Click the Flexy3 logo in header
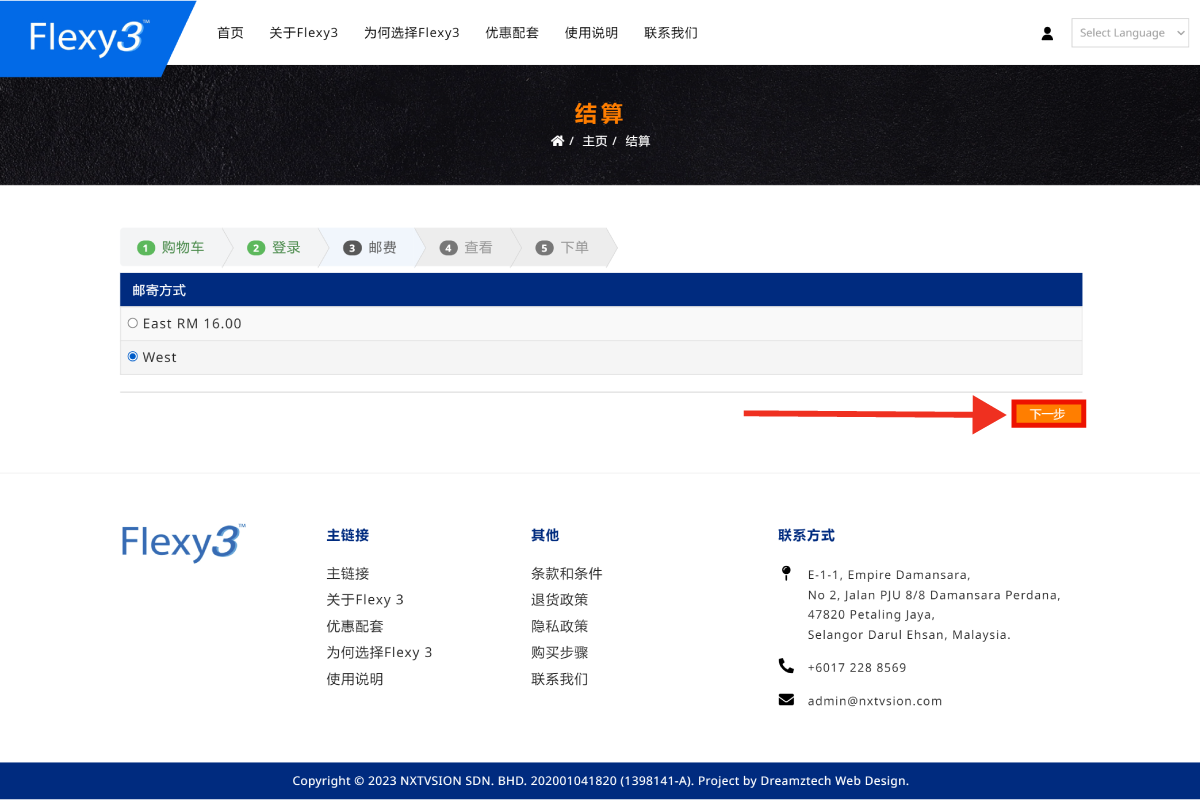1200x800 pixels. tap(90, 37)
